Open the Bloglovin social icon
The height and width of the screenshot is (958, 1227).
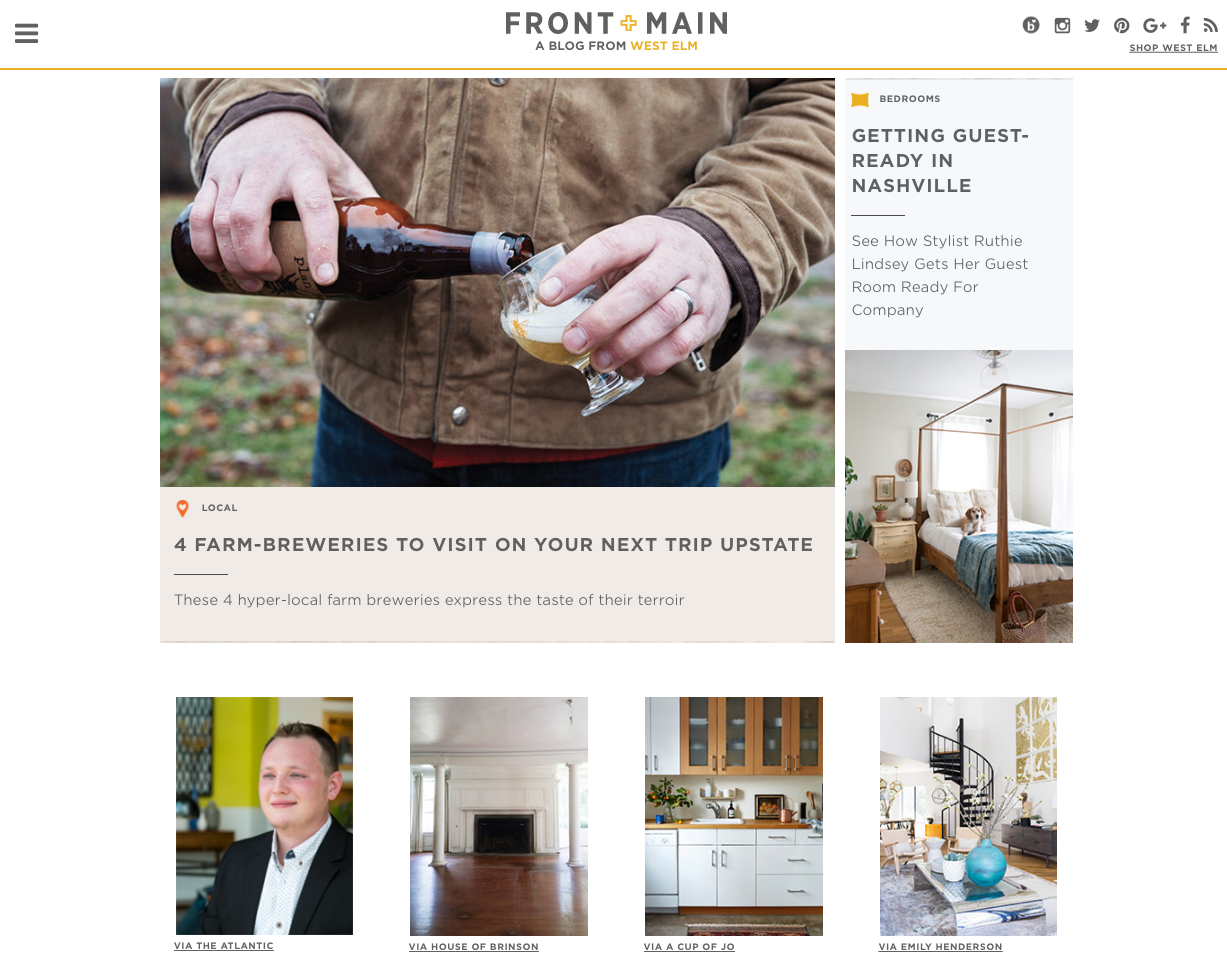[1031, 26]
